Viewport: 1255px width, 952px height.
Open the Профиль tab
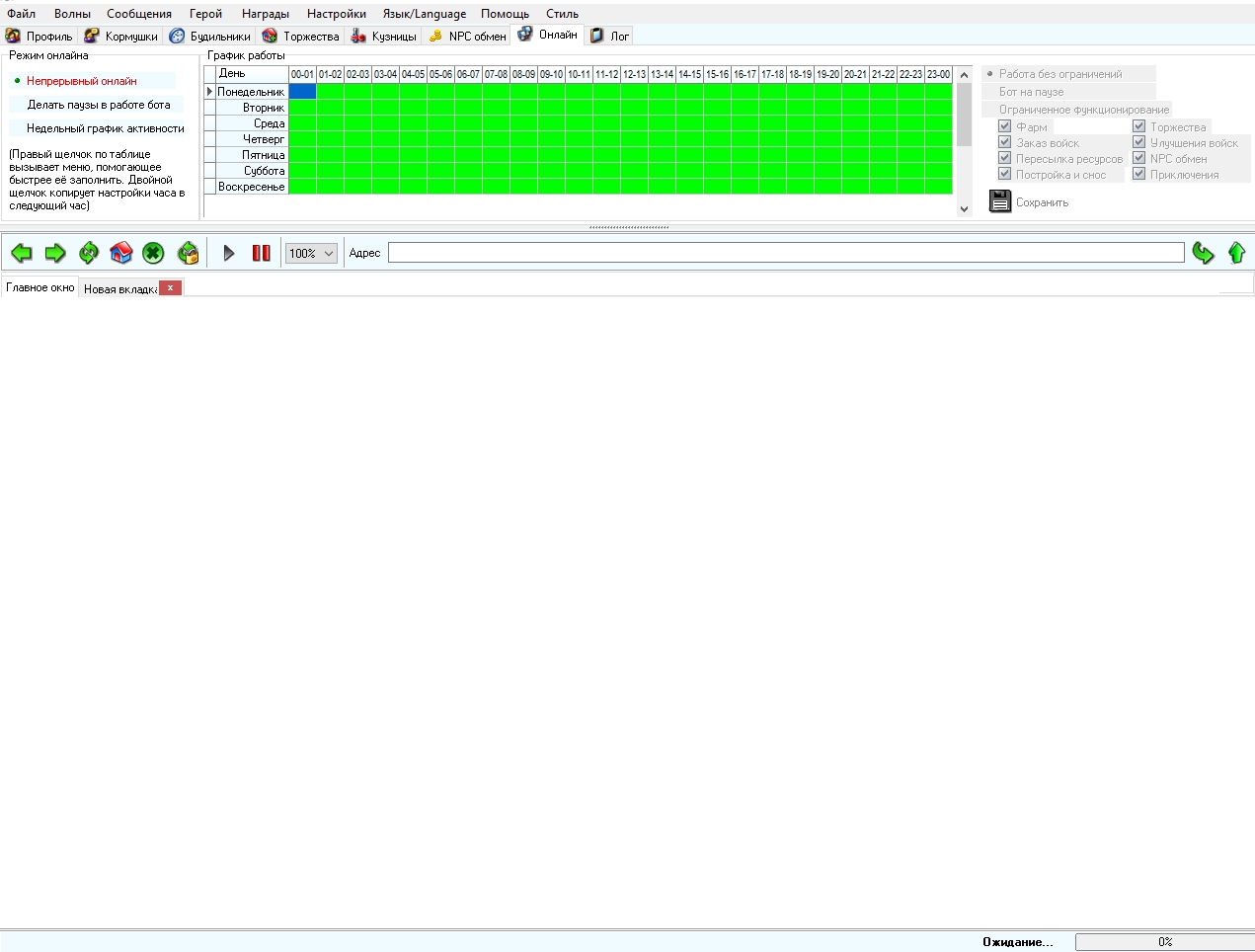39,36
